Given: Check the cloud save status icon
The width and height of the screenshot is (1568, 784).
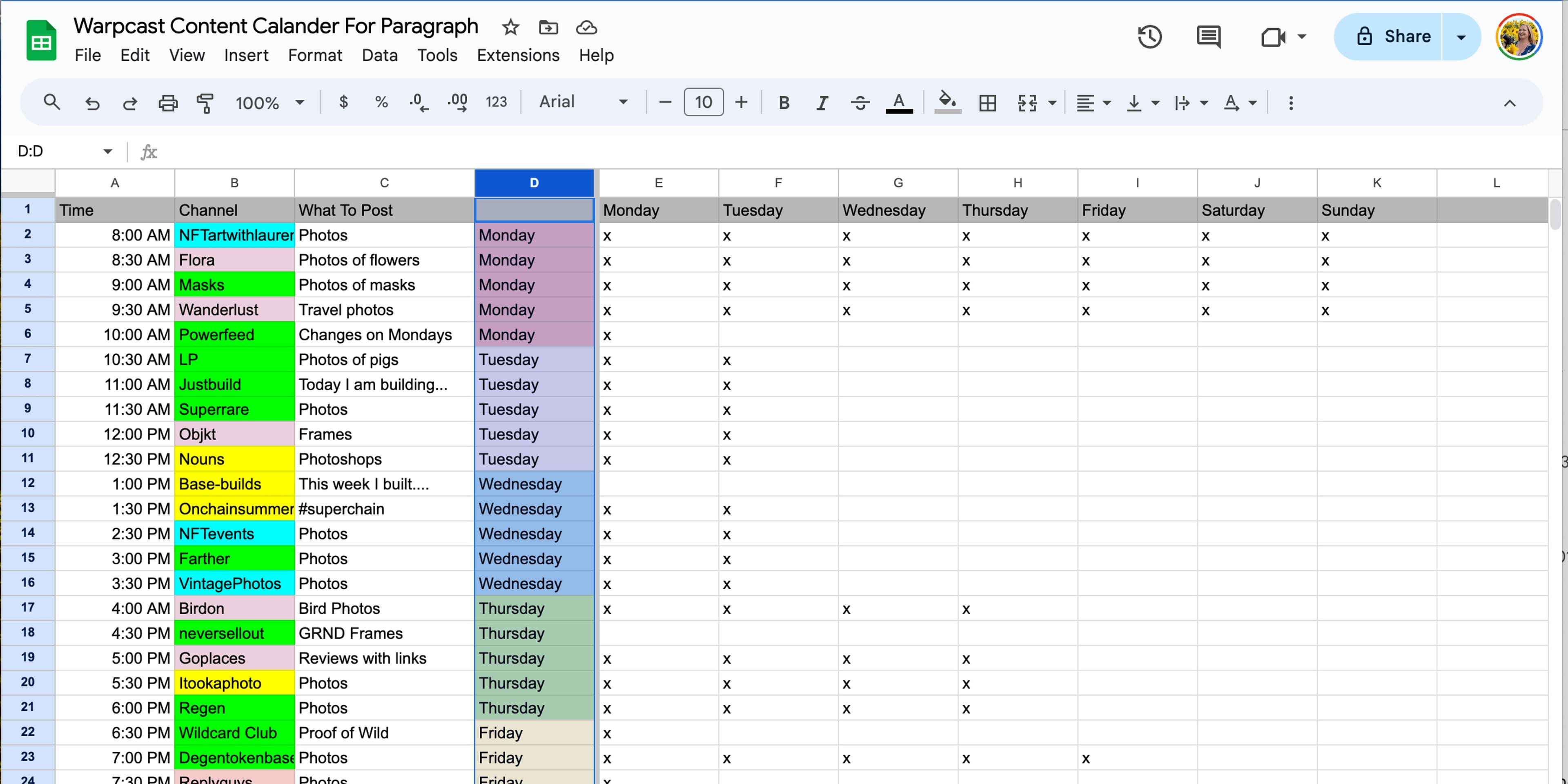Looking at the screenshot, I should click(x=586, y=27).
